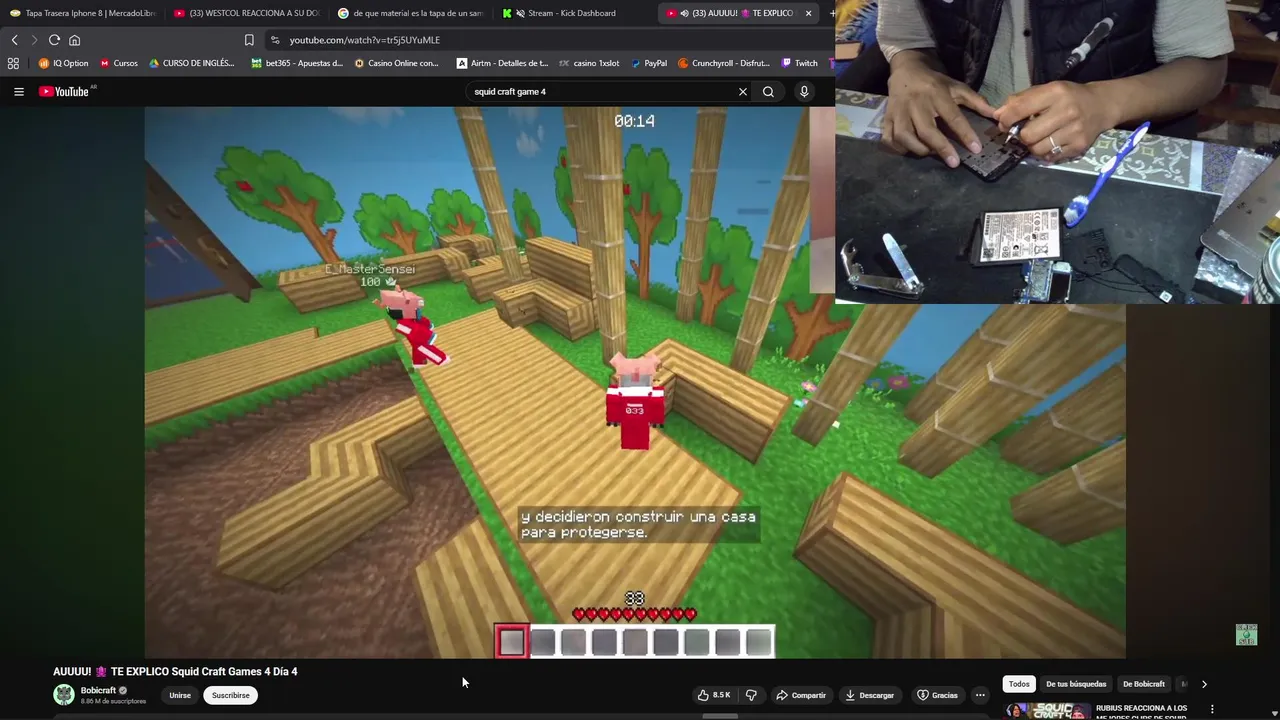Open Crunchyroll bookmark
Image resolution: width=1280 pixels, height=720 pixels.
[724, 63]
